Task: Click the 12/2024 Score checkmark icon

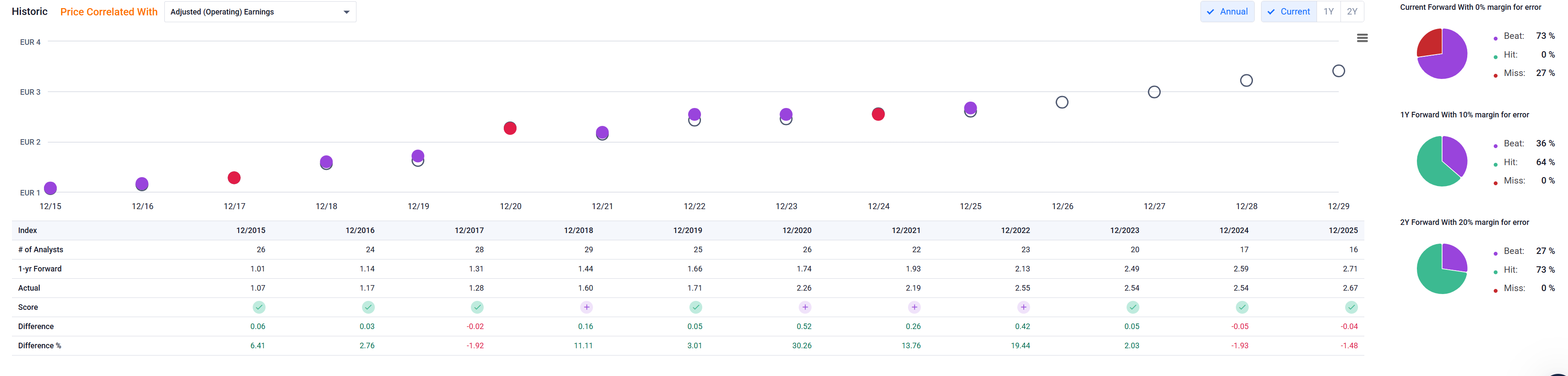Action: pos(1242,307)
